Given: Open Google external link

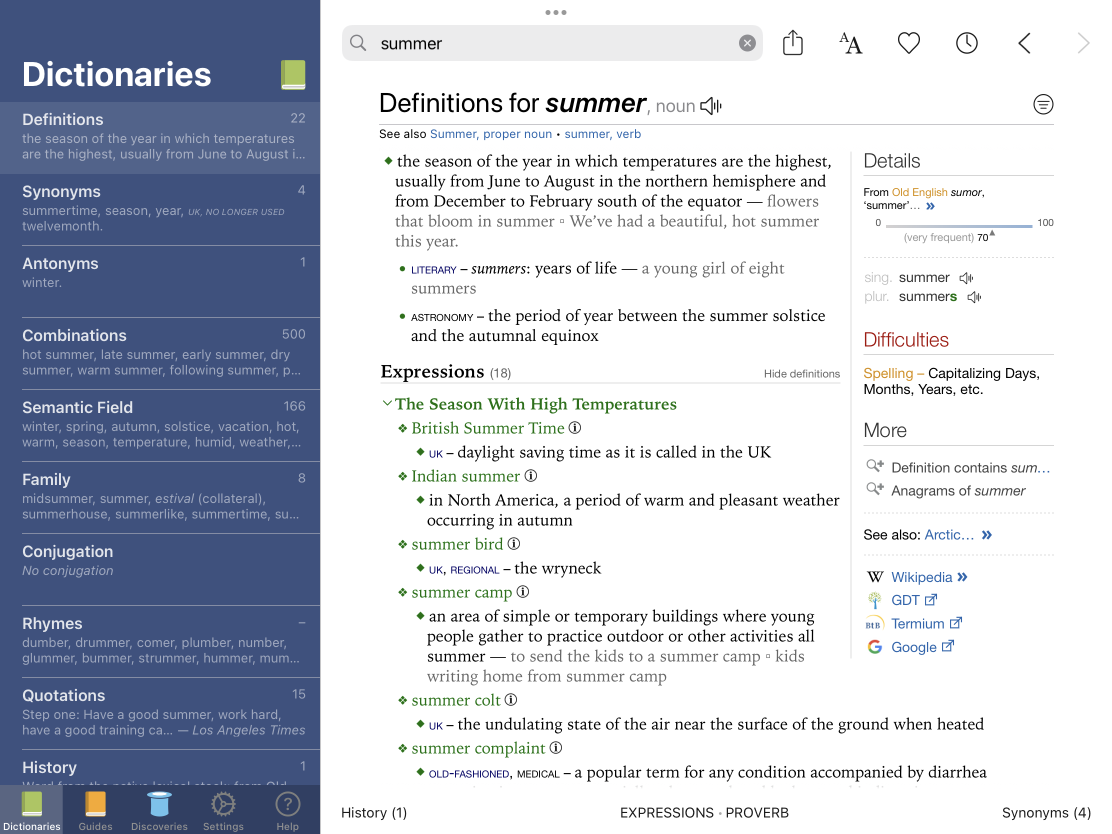Looking at the screenshot, I should click(x=922, y=647).
